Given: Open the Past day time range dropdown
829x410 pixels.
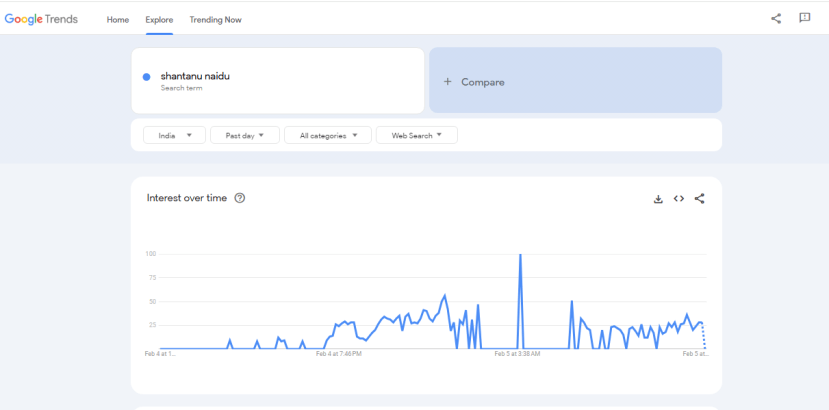Looking at the screenshot, I should (245, 135).
